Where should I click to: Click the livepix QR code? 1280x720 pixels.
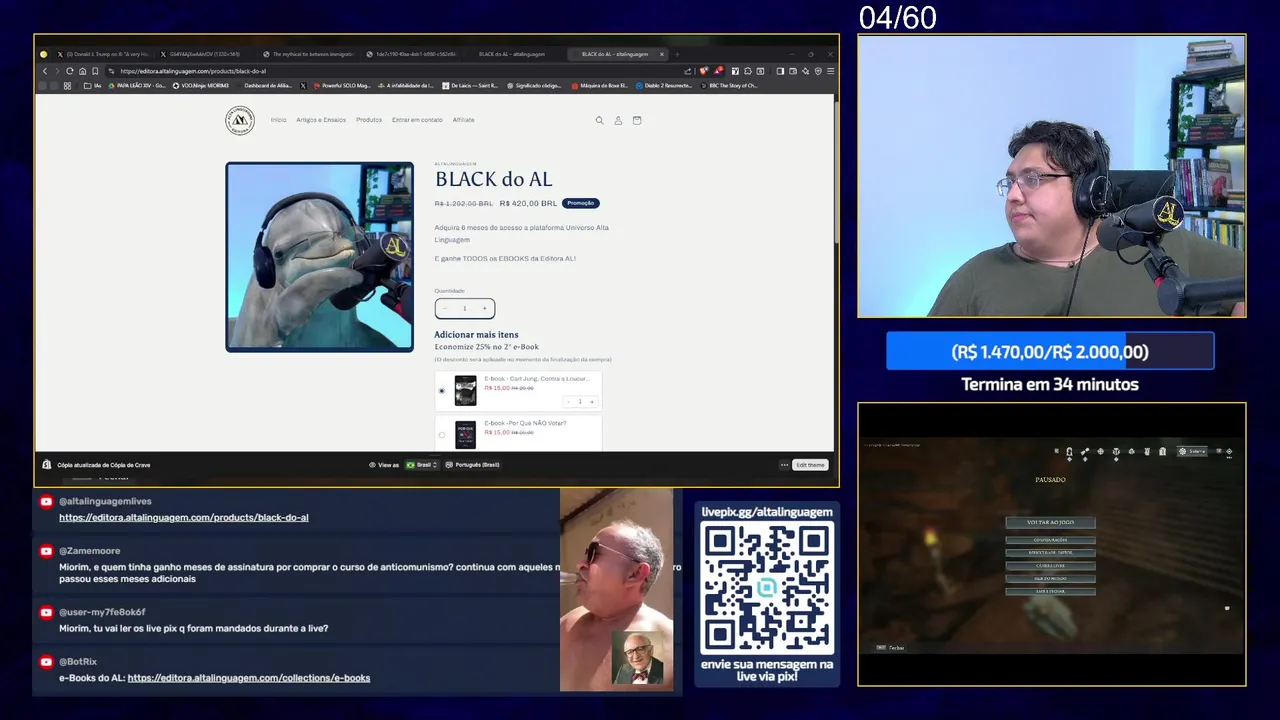pyautogui.click(x=767, y=588)
